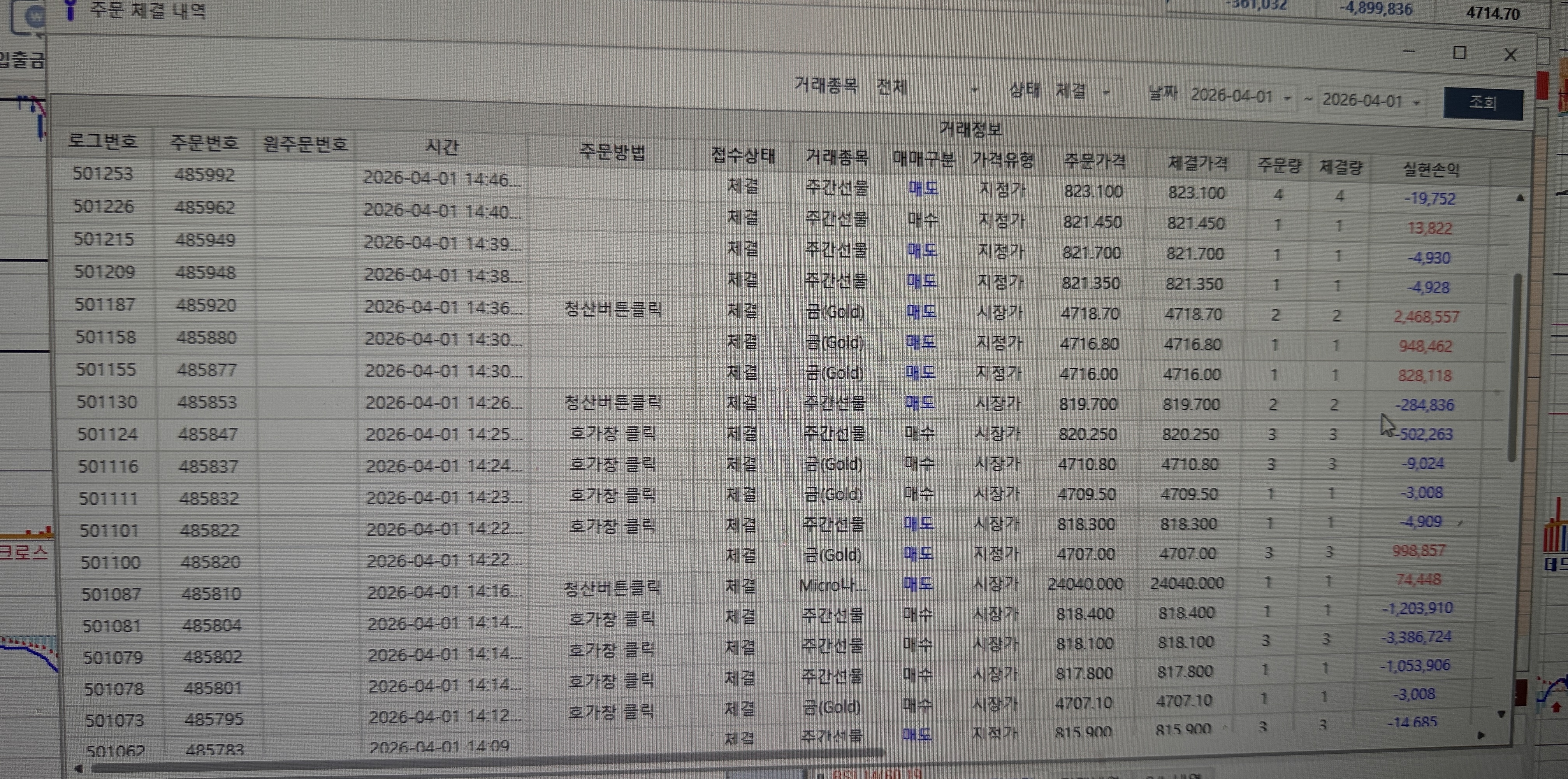
Task: Click the 체결가격 column header
Action: pyautogui.click(x=1198, y=163)
